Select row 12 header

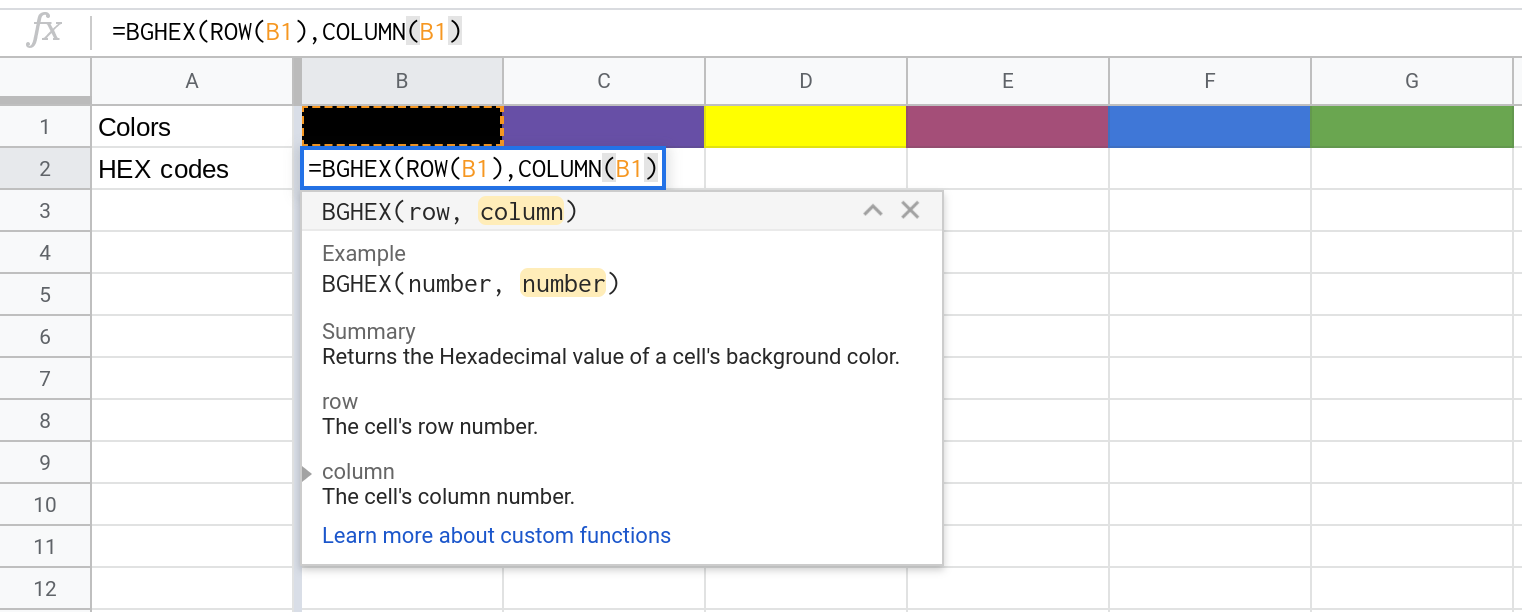(45, 589)
